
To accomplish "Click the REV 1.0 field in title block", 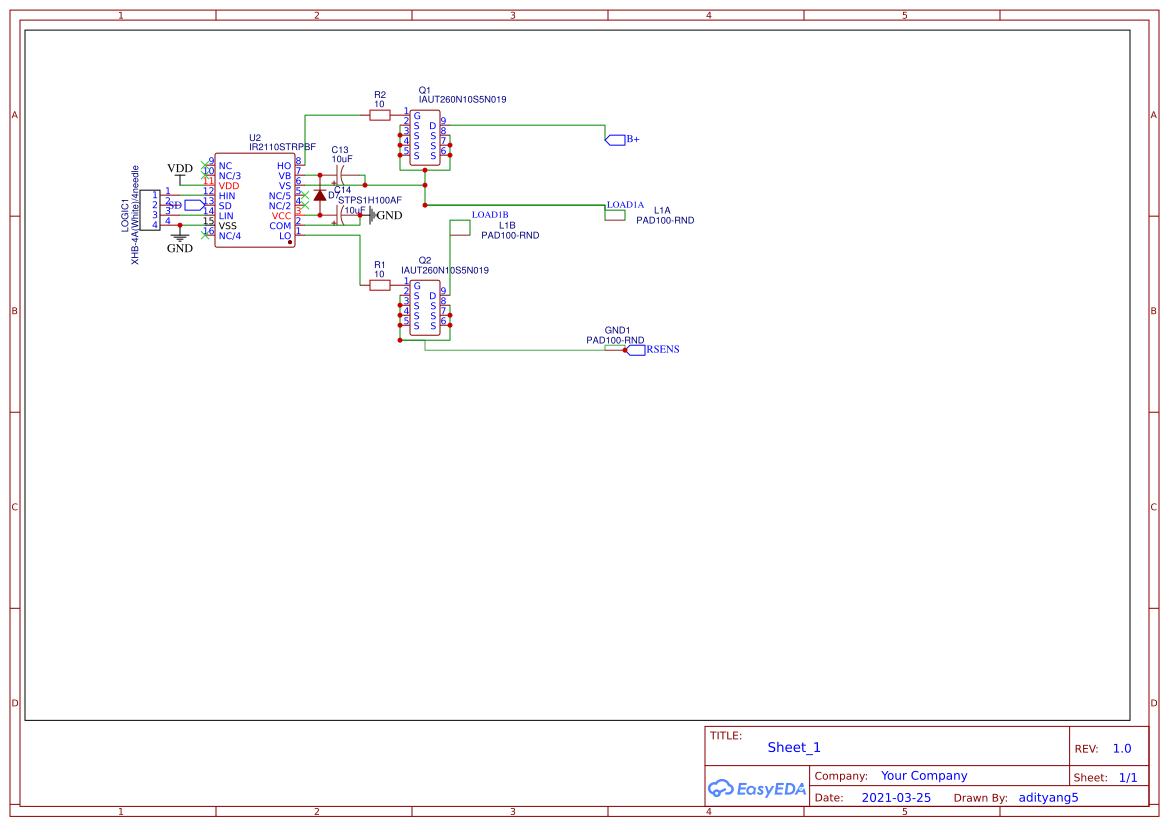I will pyautogui.click(x=1121, y=747).
